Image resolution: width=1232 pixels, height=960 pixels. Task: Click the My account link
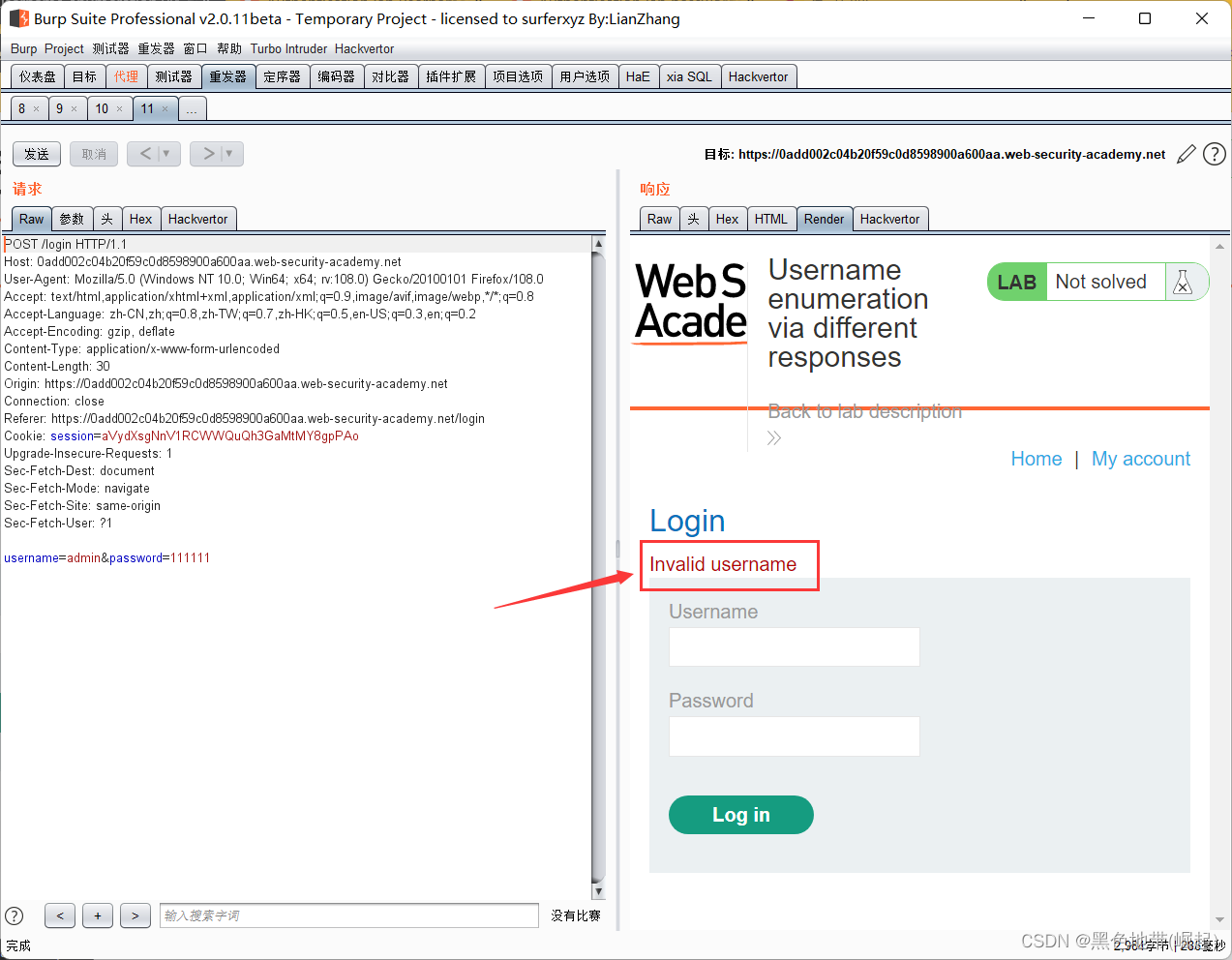[1141, 459]
